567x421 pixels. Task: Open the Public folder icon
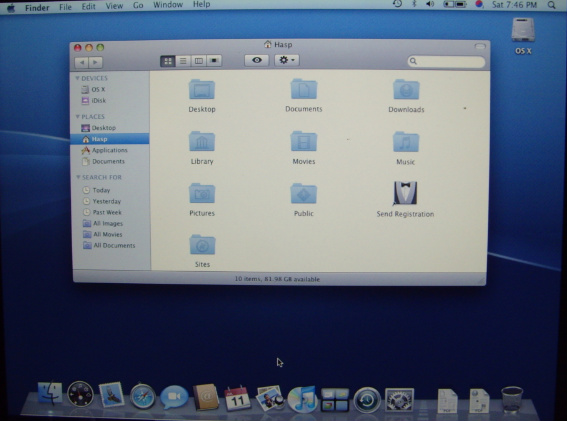coord(304,194)
